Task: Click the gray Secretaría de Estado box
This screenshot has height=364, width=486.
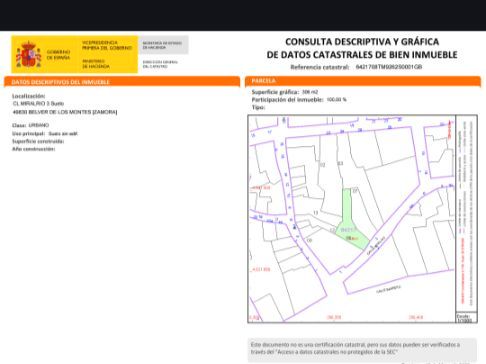Action: click(163, 45)
